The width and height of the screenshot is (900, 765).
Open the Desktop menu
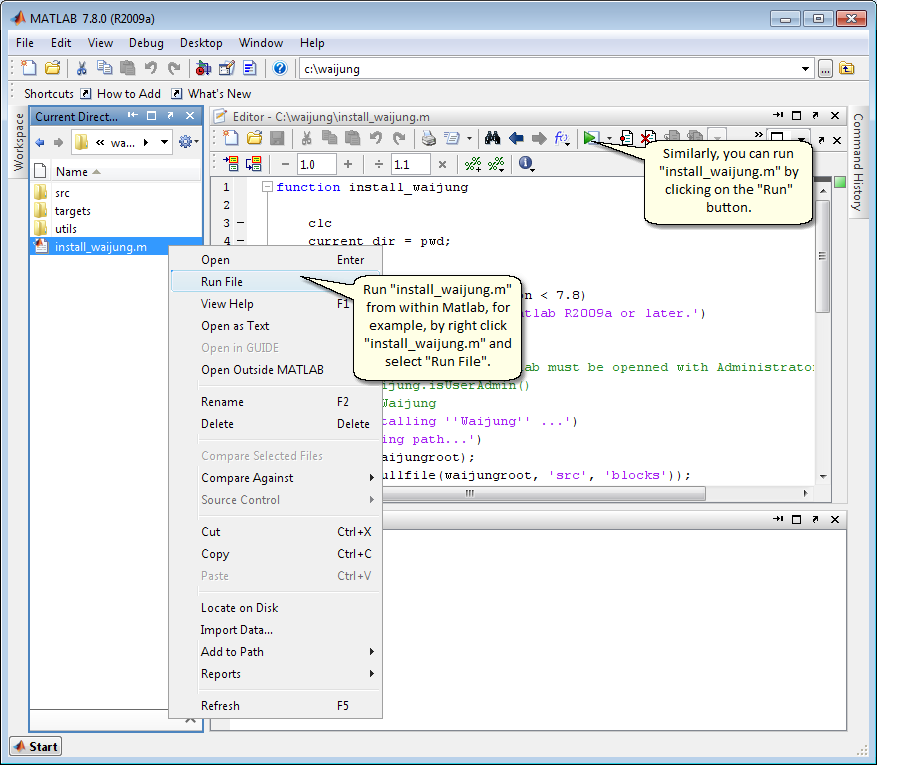pos(201,43)
